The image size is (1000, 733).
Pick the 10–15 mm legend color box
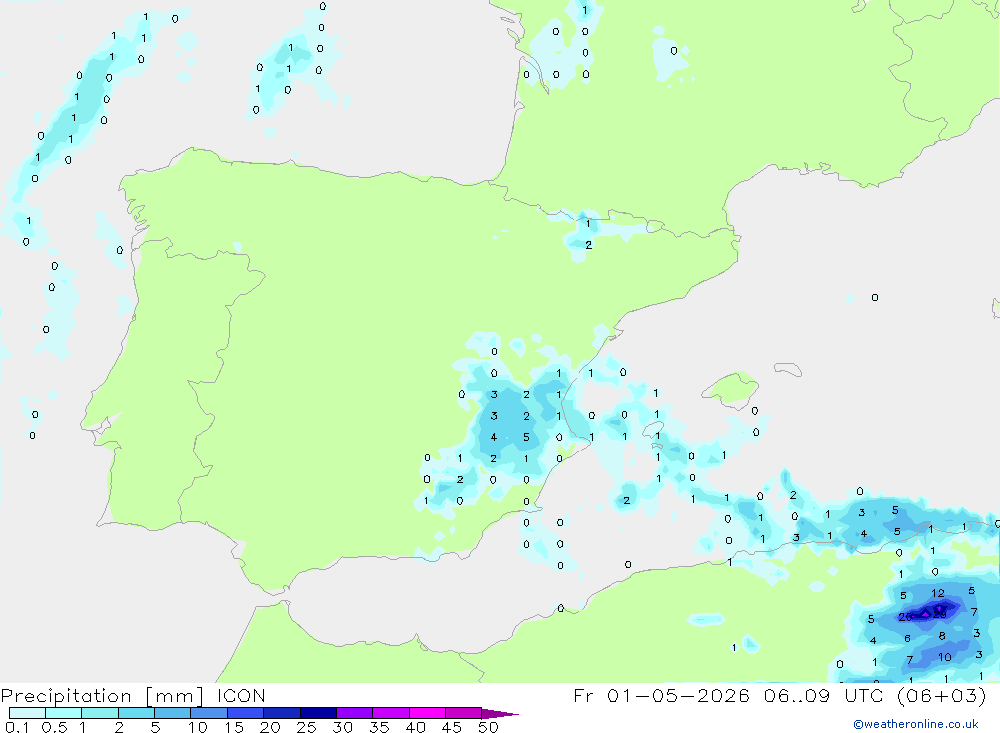(209, 713)
